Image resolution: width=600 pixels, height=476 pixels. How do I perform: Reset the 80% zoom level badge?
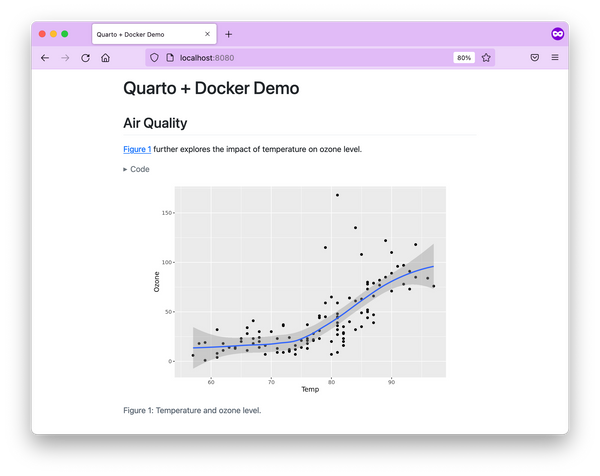[x=464, y=58]
